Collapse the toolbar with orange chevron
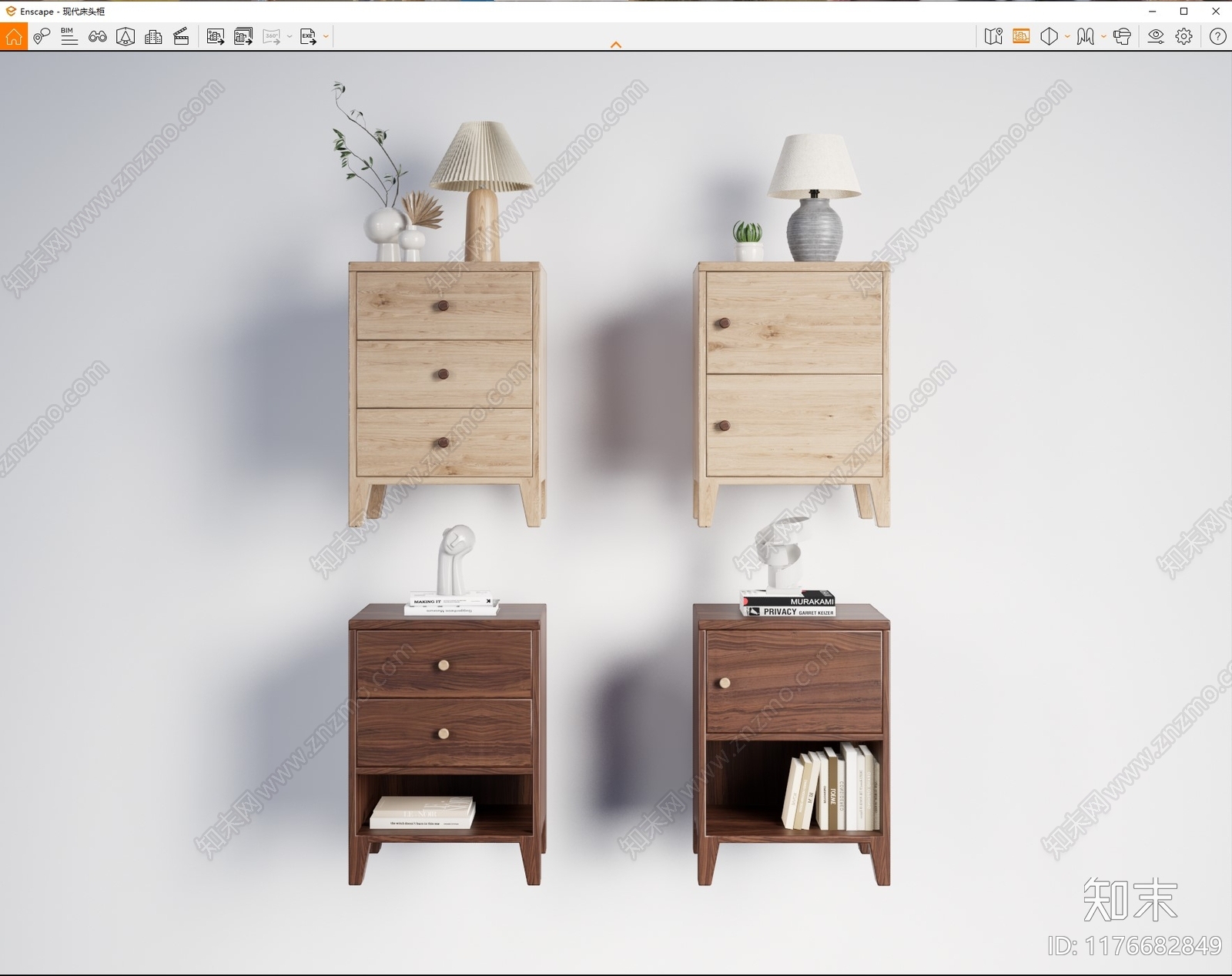Screen dimensions: 1232x976 click(616, 45)
